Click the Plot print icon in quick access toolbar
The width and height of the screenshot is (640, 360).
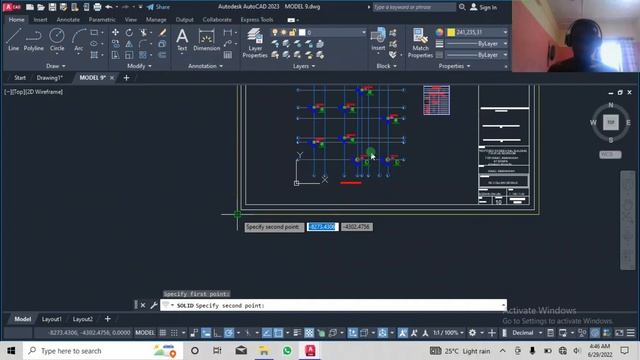pyautogui.click(x=97, y=7)
